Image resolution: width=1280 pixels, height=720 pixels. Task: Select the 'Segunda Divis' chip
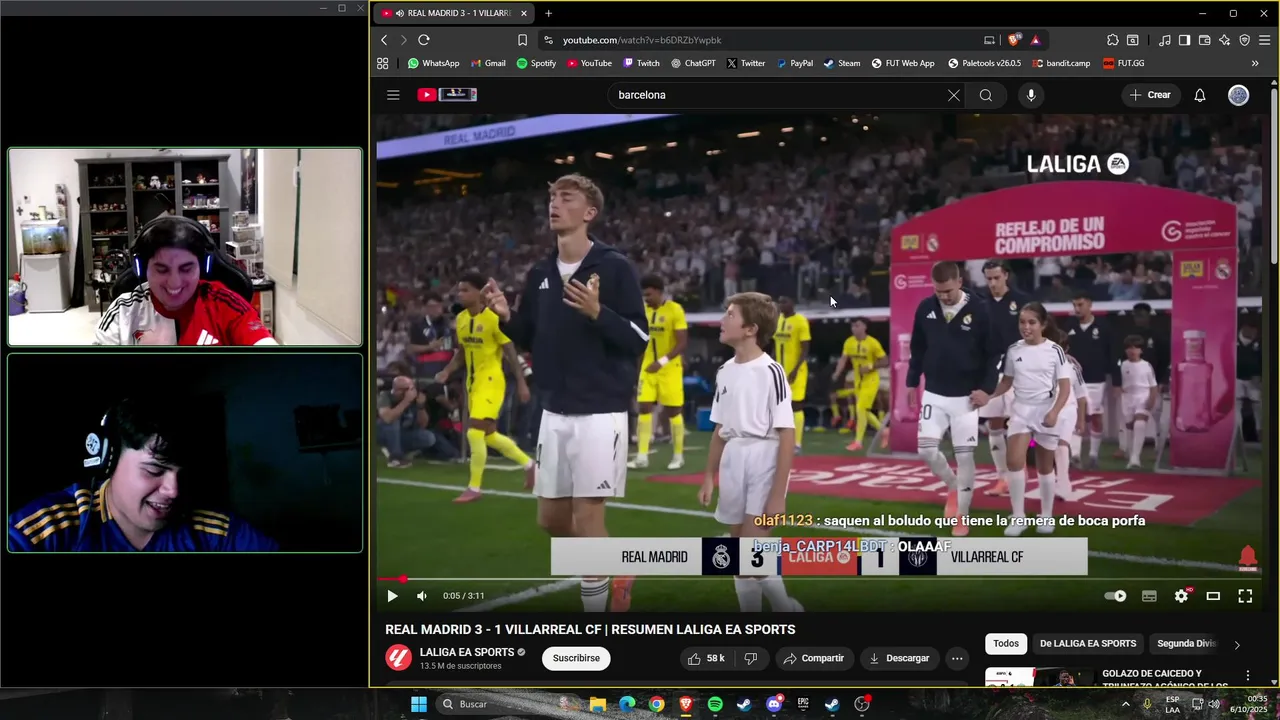click(x=1186, y=644)
